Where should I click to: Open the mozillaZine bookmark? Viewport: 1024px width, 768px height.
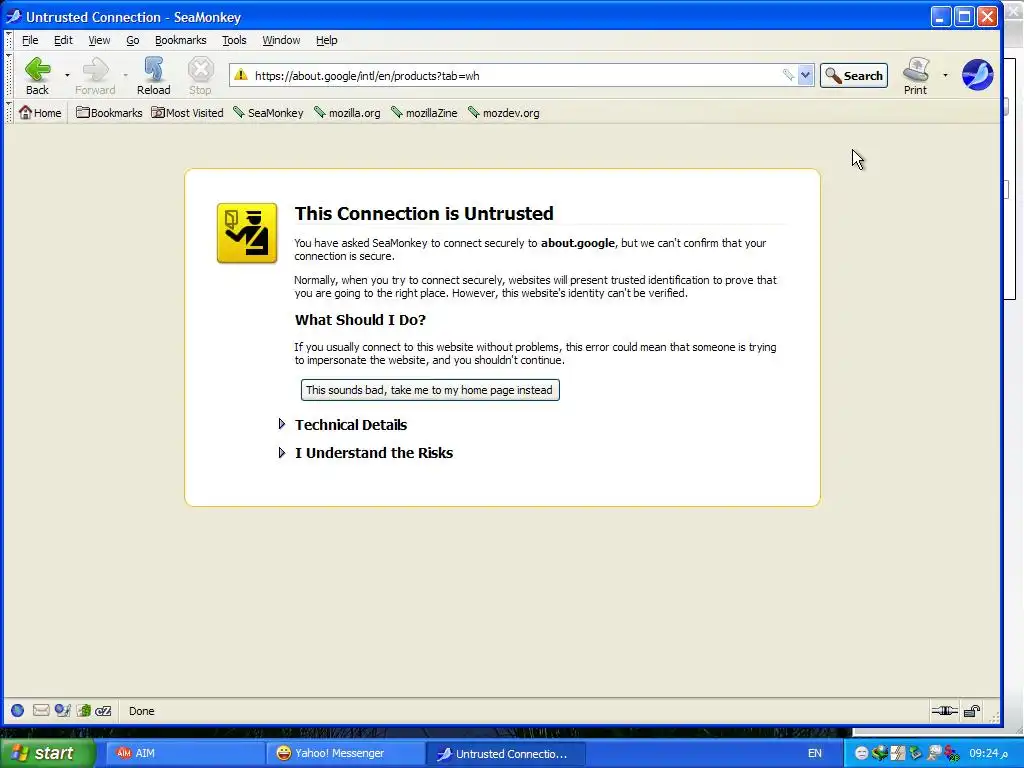[424, 113]
